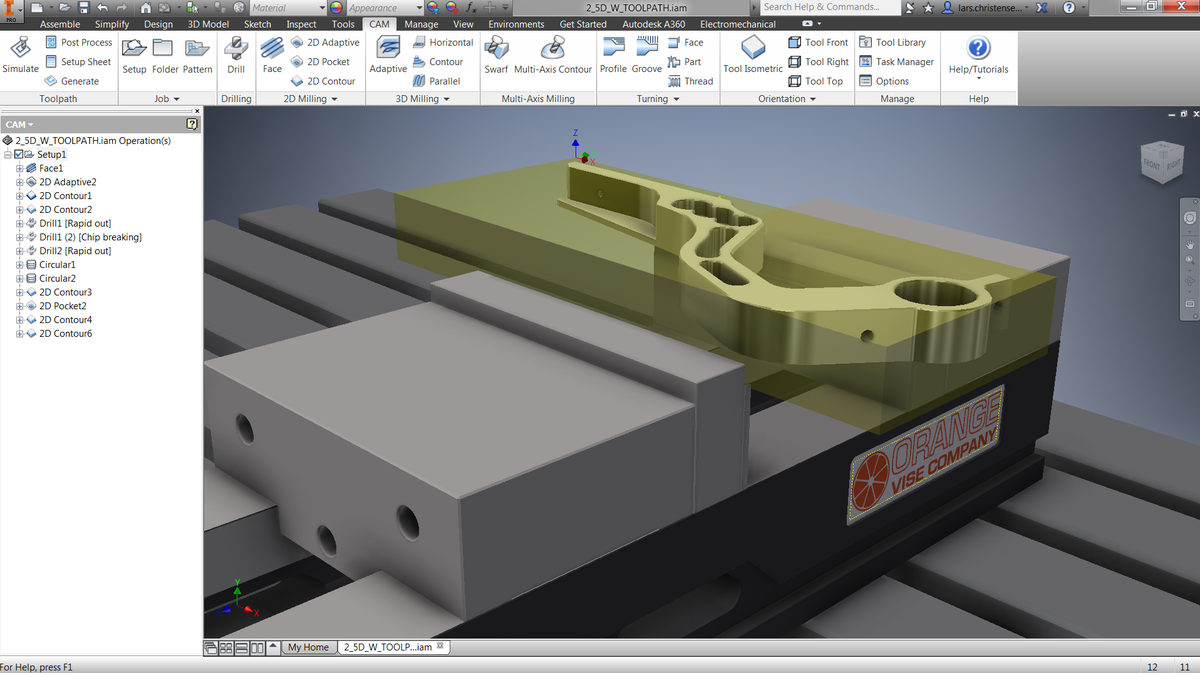Set view to Tool Isometric
Viewport: 1200px width, 673px height.
752,56
